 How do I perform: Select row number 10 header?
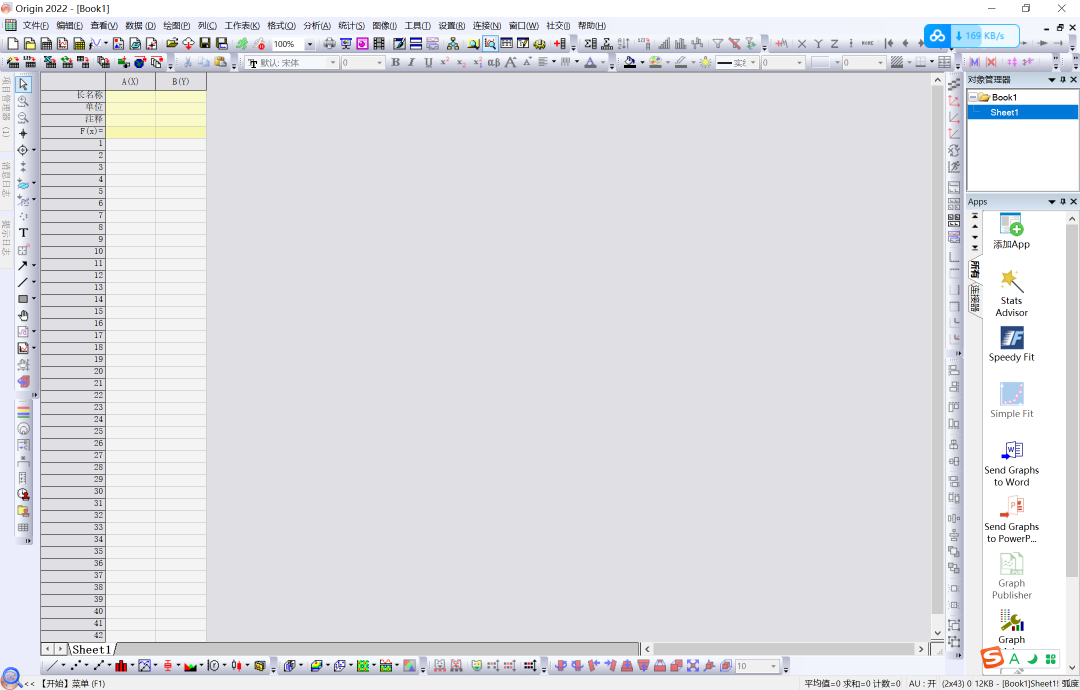(x=73, y=251)
